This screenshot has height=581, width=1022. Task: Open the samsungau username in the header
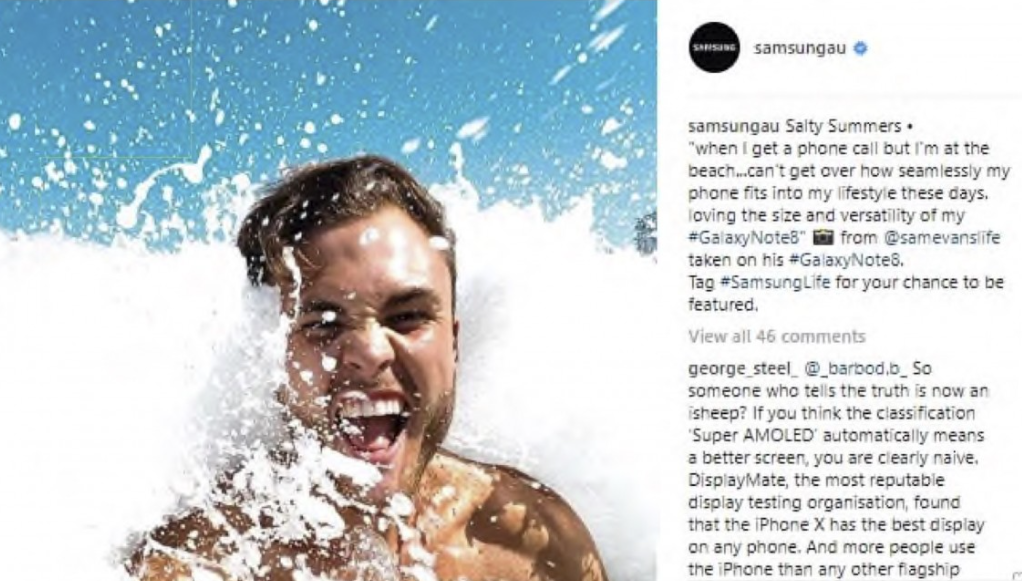tap(800, 48)
